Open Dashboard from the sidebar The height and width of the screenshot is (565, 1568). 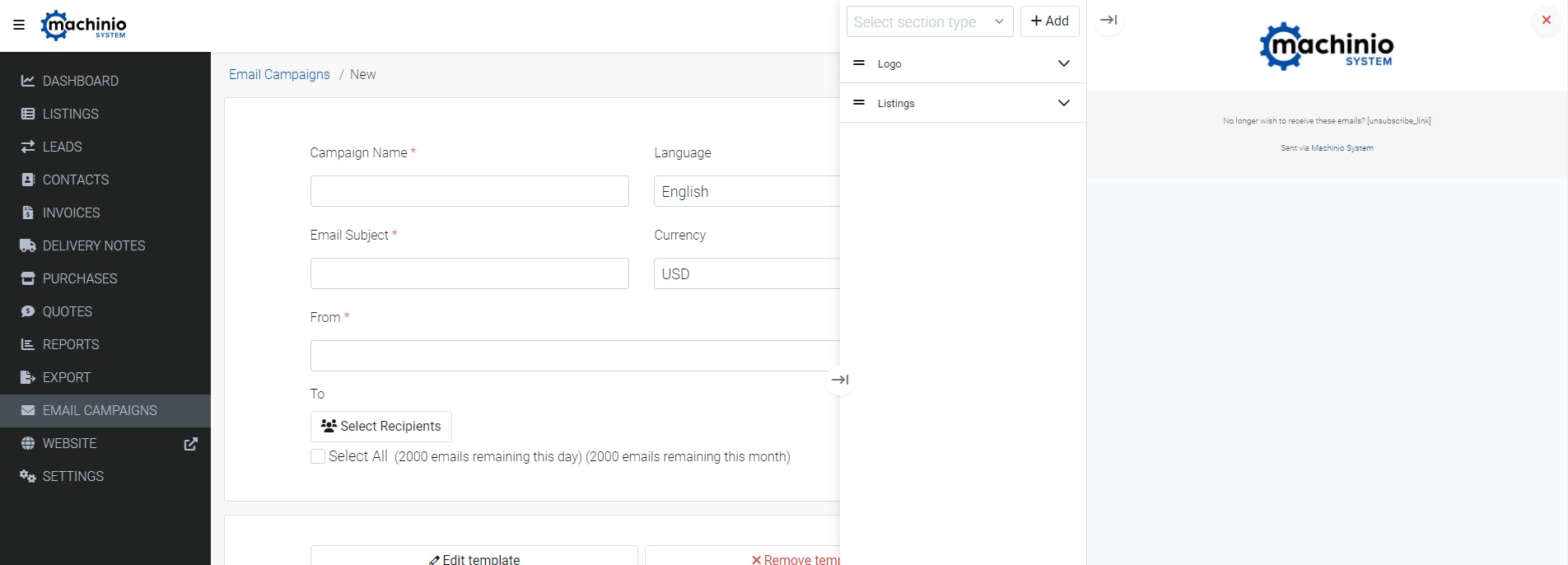click(105, 81)
